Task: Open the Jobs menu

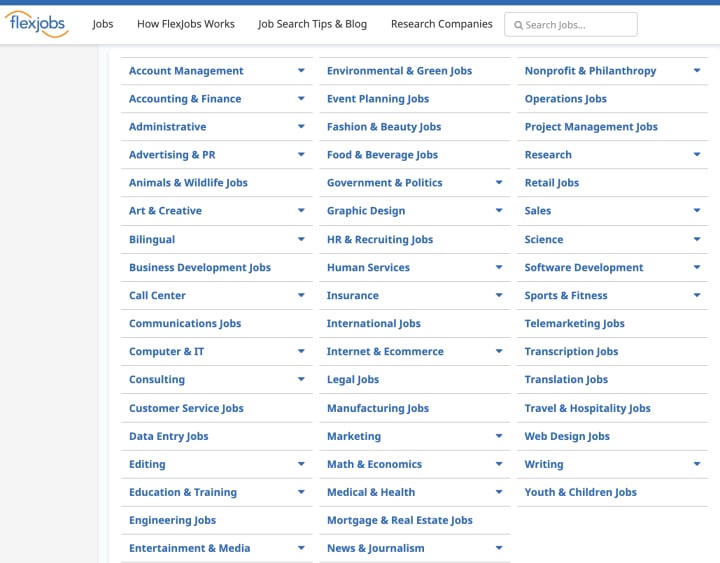Action: [102, 24]
